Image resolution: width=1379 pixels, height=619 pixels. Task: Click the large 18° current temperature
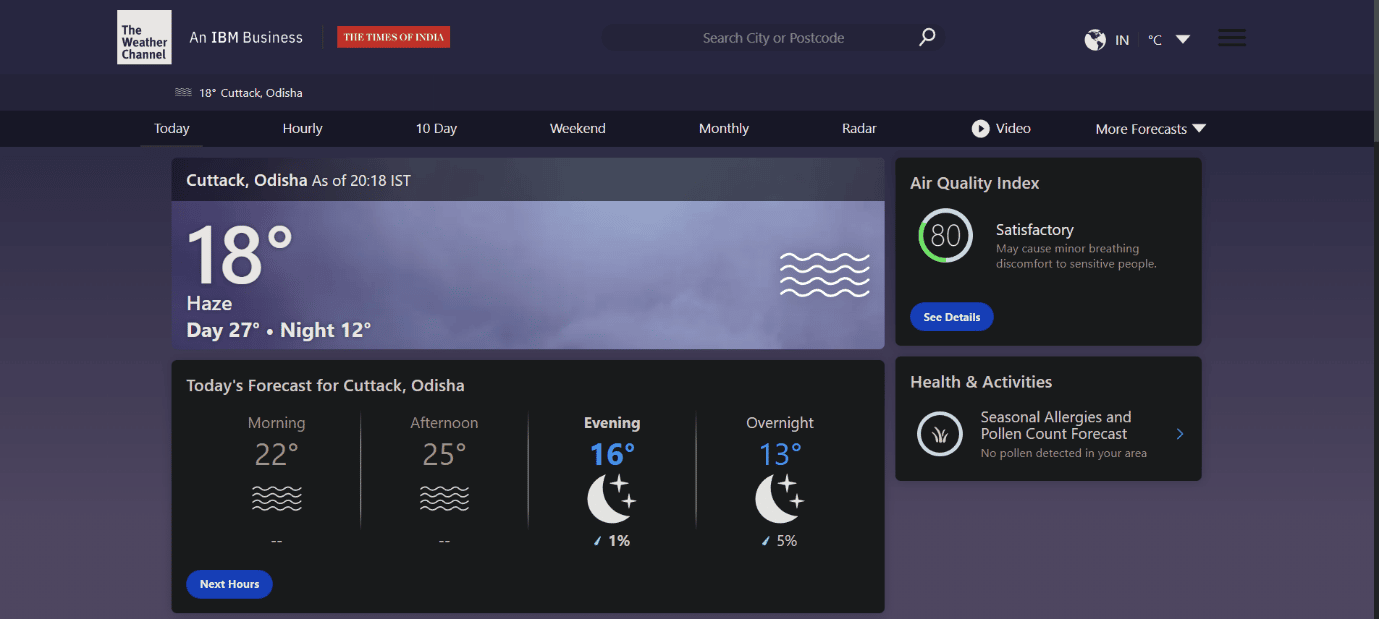point(240,256)
